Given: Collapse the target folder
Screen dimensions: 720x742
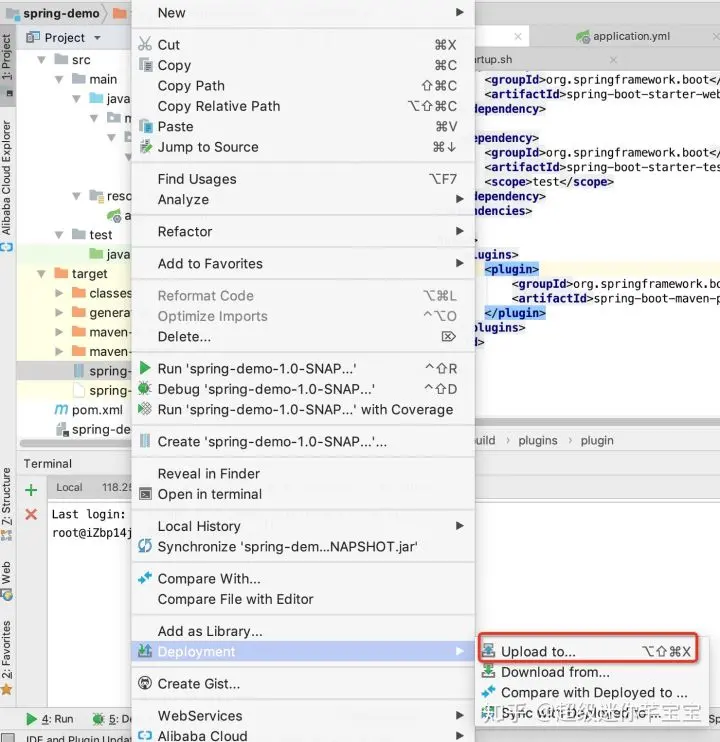Looking at the screenshot, I should [x=42, y=274].
